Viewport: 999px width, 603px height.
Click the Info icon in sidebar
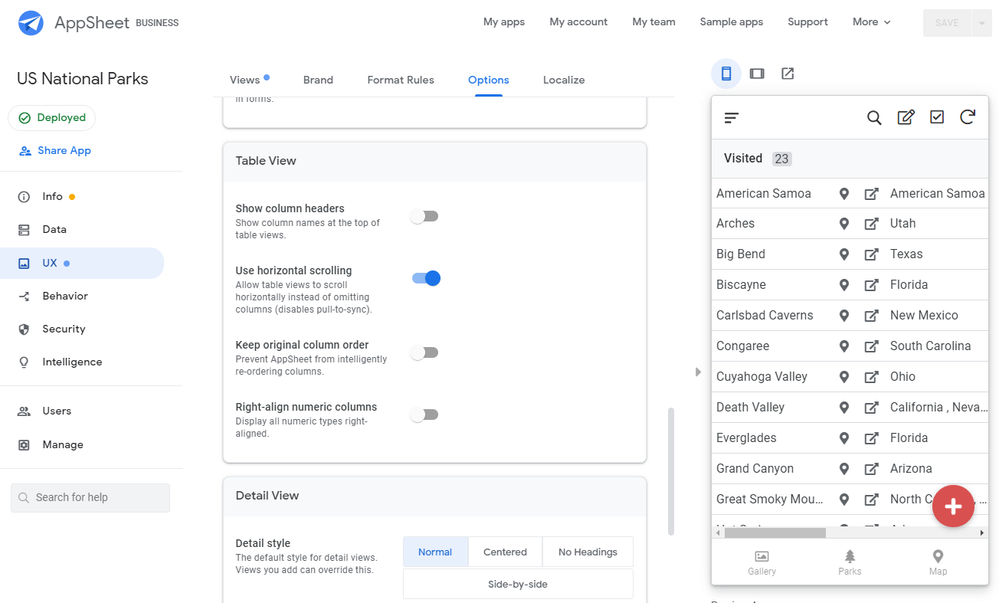point(24,197)
